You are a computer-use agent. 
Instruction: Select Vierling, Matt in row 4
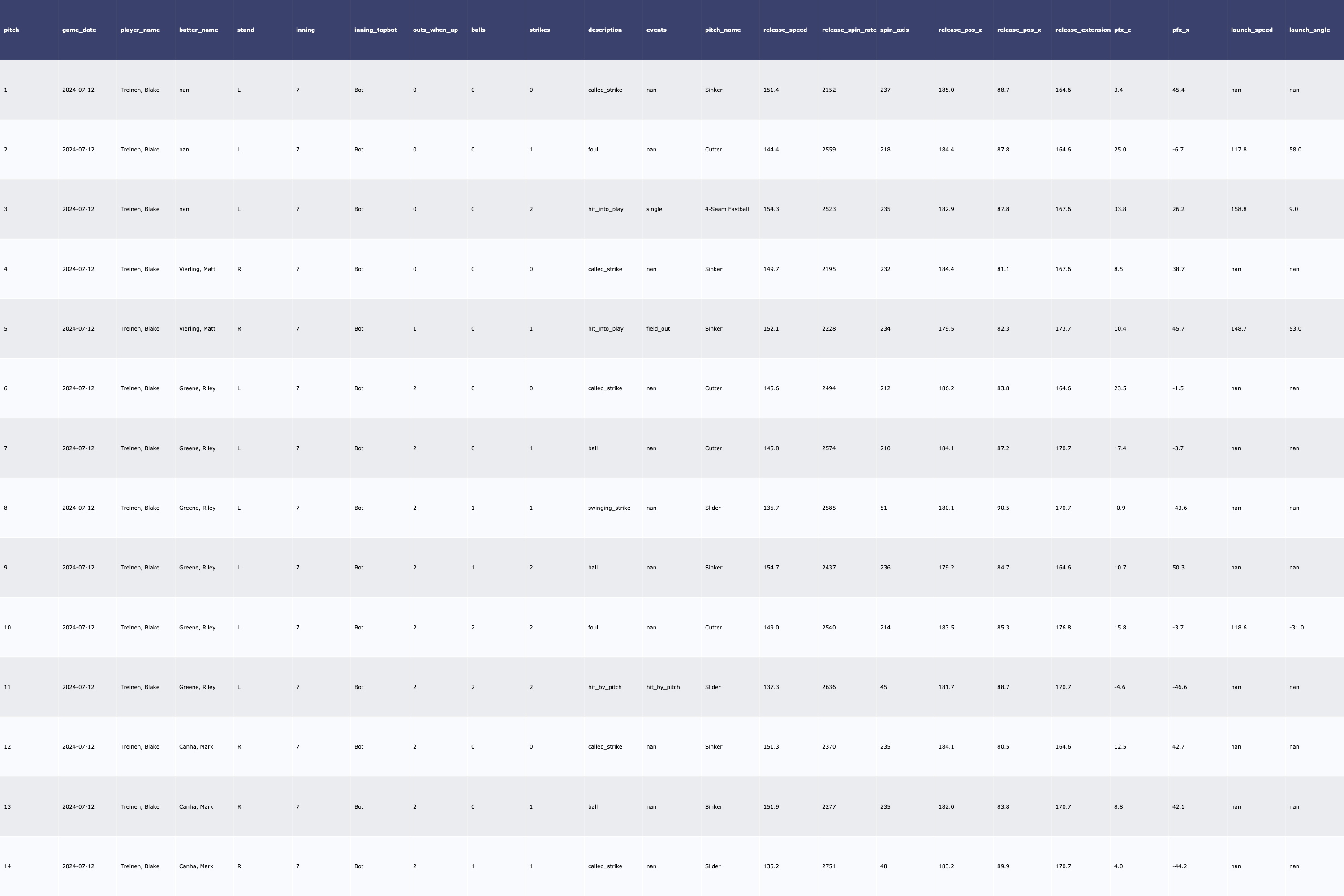197,269
